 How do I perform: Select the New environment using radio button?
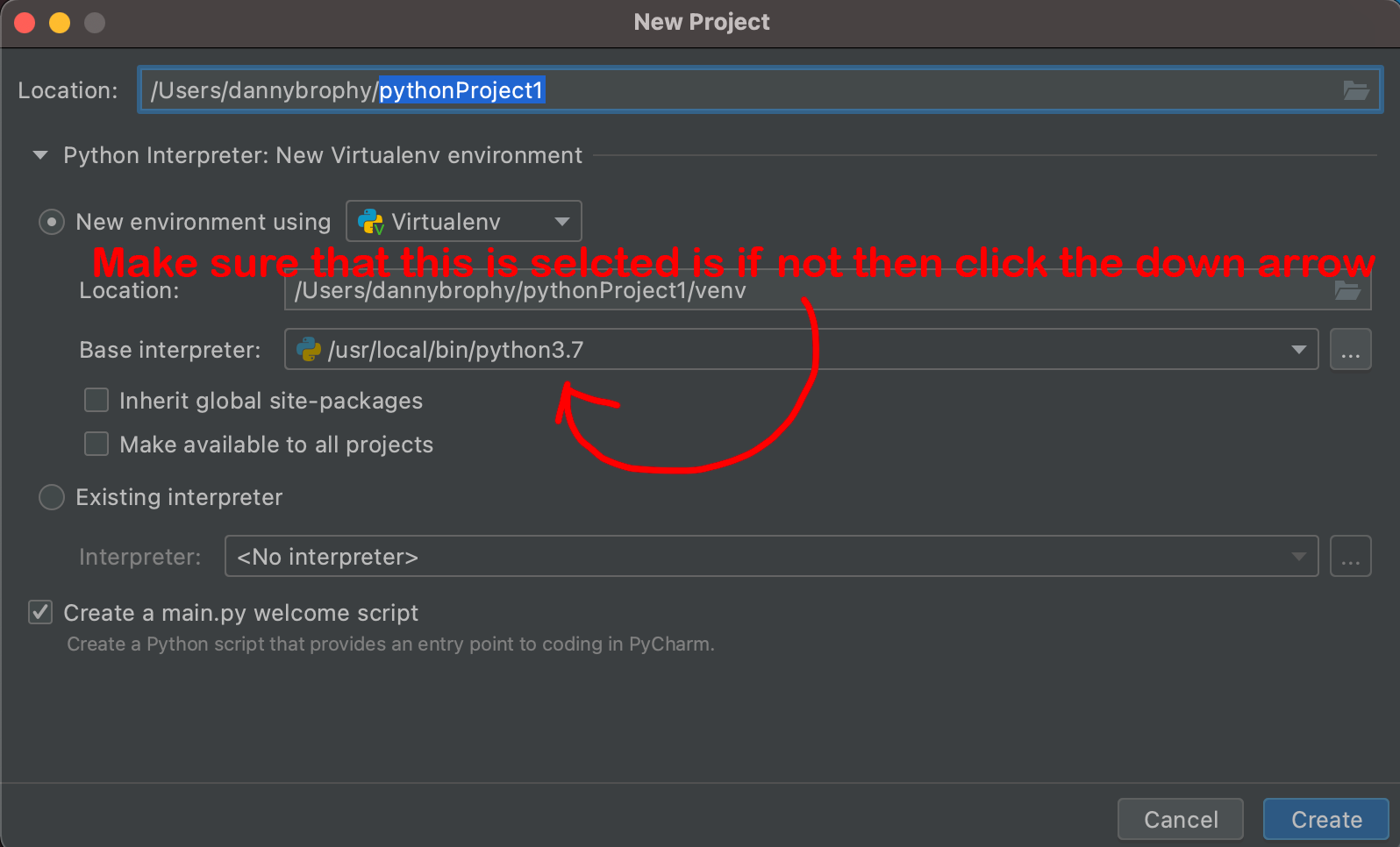(51, 221)
